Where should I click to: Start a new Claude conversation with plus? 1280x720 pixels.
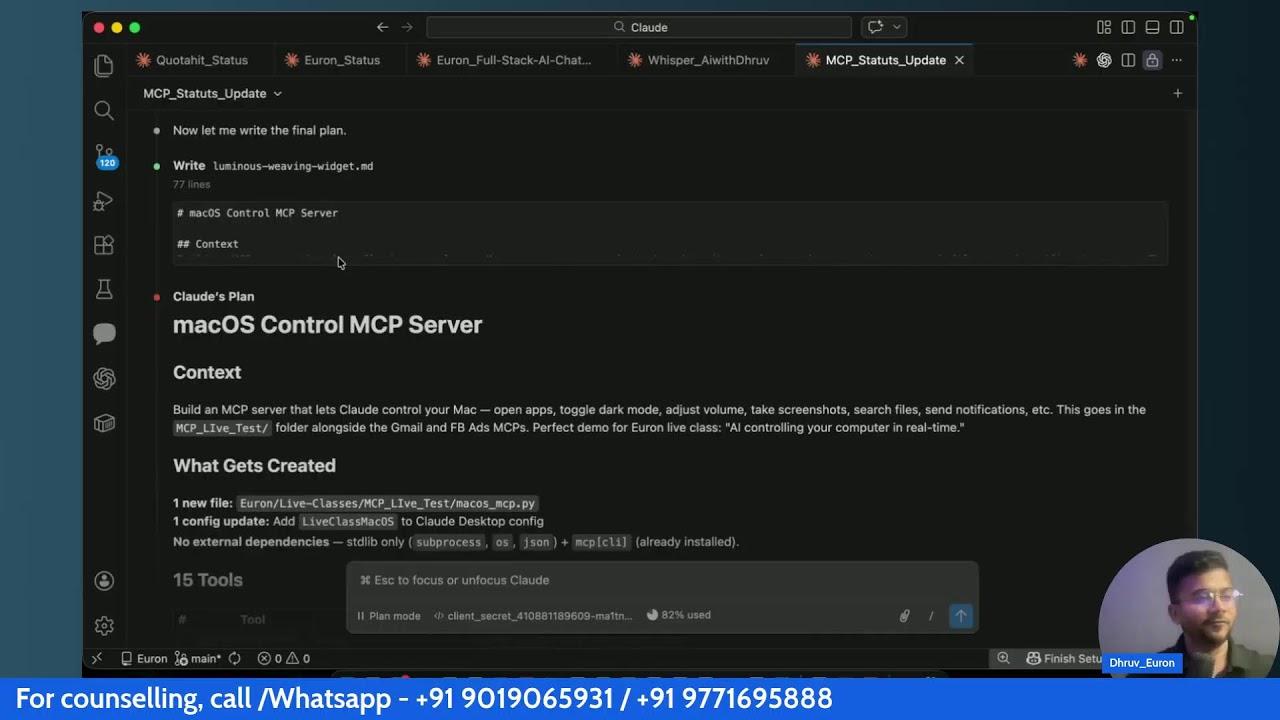tap(1177, 93)
